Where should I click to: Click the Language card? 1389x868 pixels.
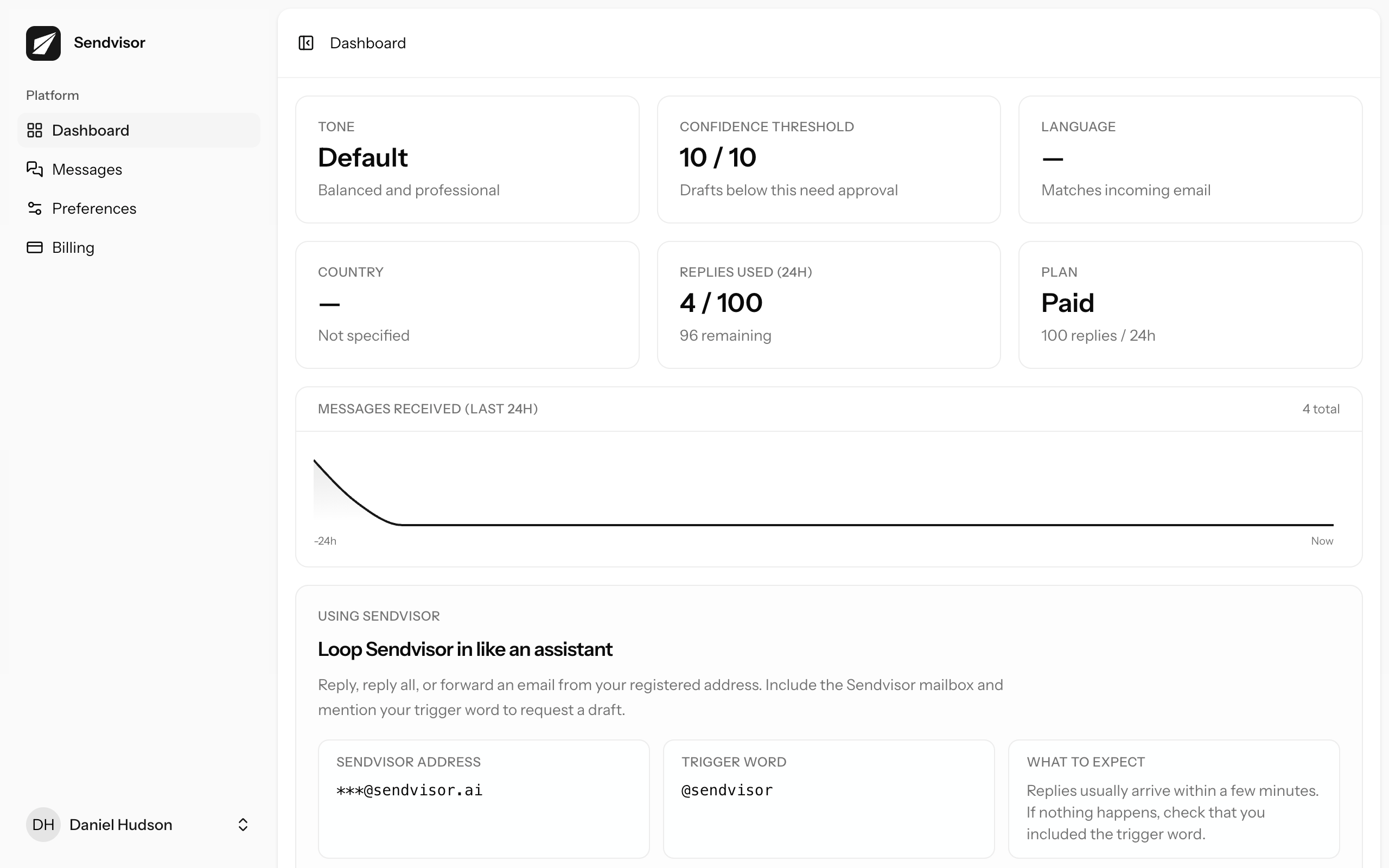point(1190,159)
